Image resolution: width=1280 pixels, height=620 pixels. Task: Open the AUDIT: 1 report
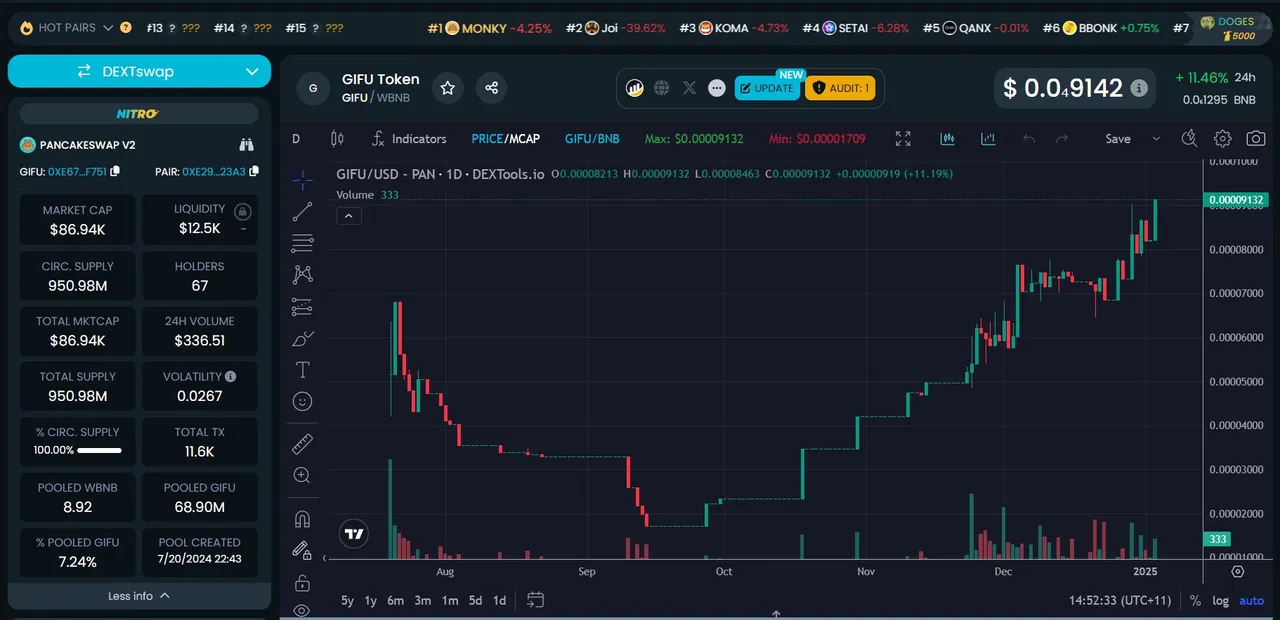[x=840, y=88]
